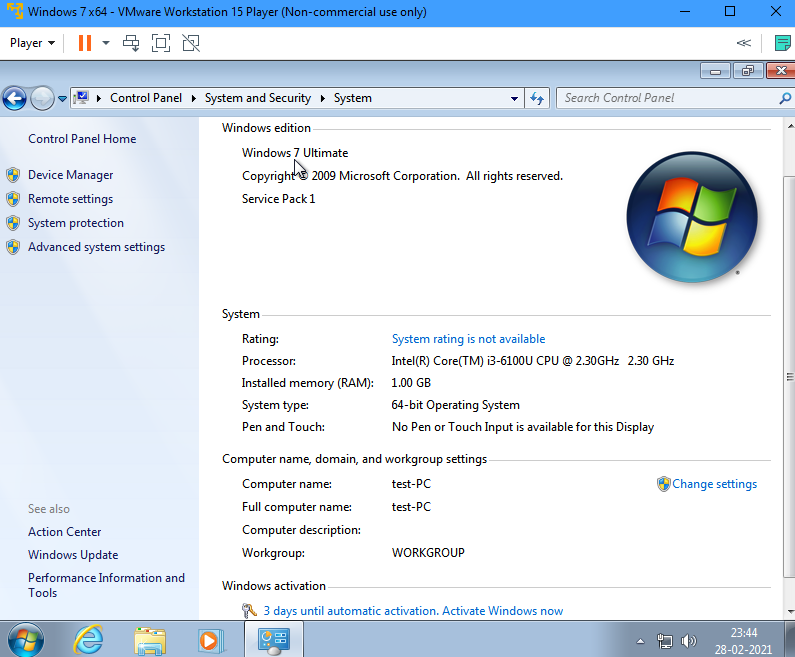Viewport: 795px width, 657px height.
Task: Select the Windows 7 Ultimate text
Action: [295, 153]
